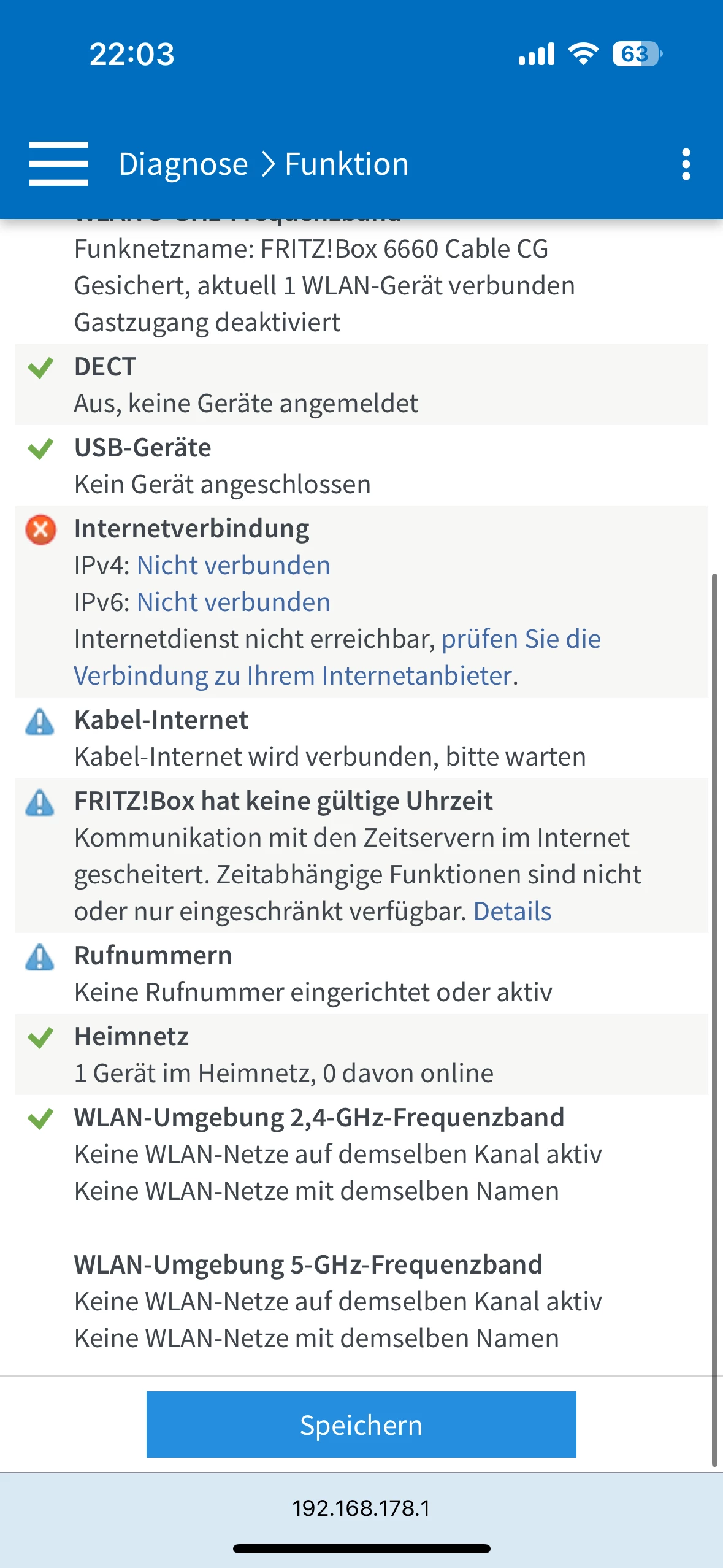Tap the warning icon for invalid Uhrzeit
Viewport: 723px width, 1568px height.
coord(40,802)
